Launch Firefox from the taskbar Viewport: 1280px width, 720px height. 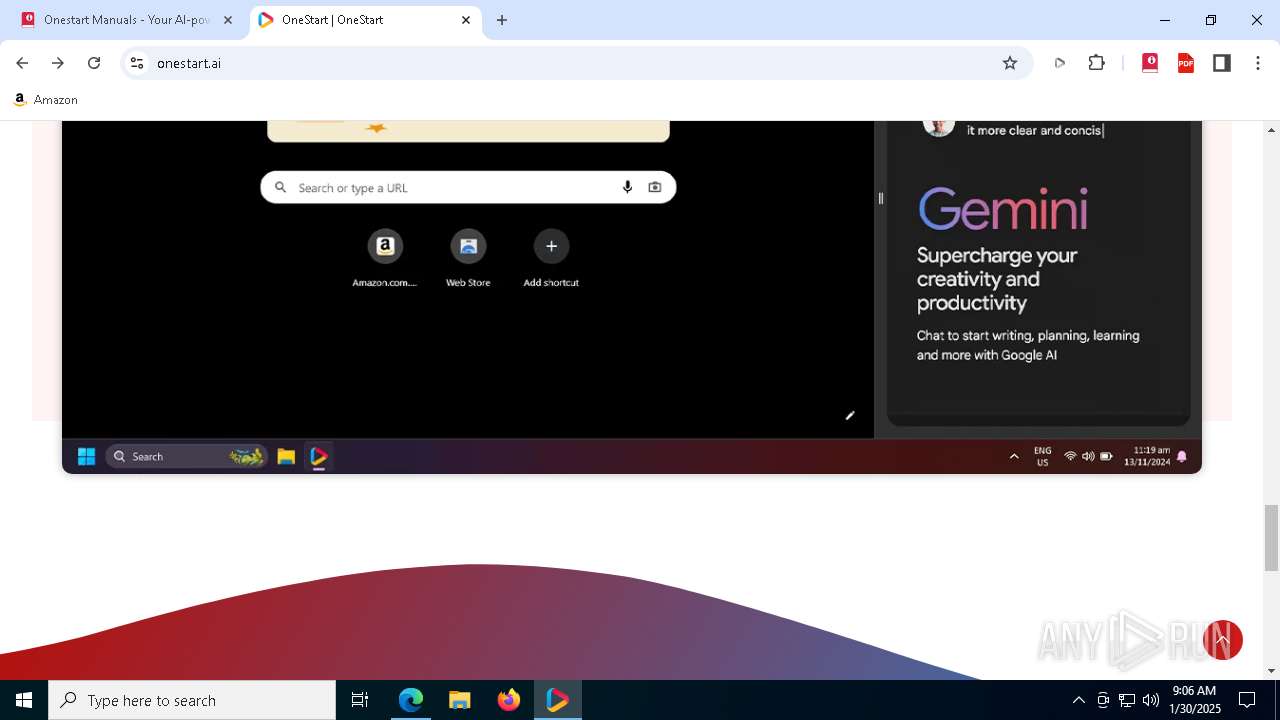[x=509, y=700]
